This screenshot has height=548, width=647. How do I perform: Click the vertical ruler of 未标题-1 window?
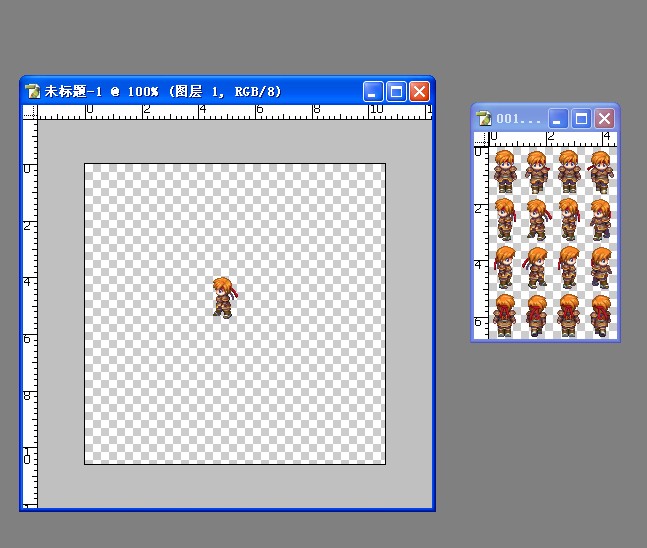[30, 314]
